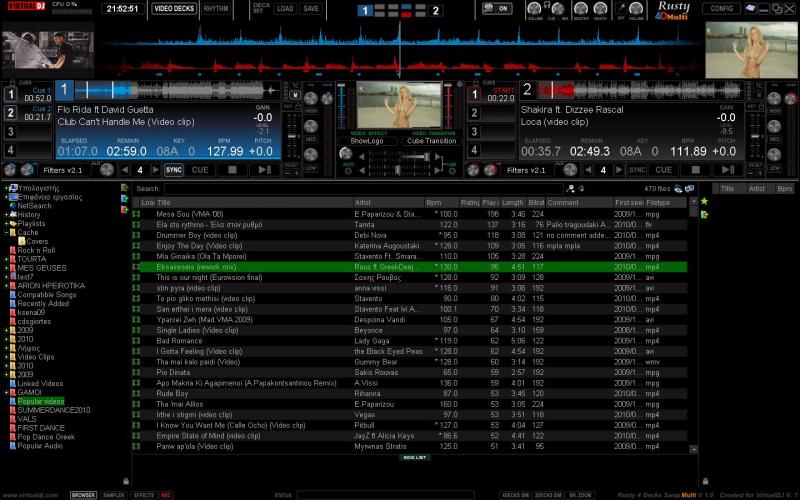Increase deck 1 loop length

coord(155,170)
